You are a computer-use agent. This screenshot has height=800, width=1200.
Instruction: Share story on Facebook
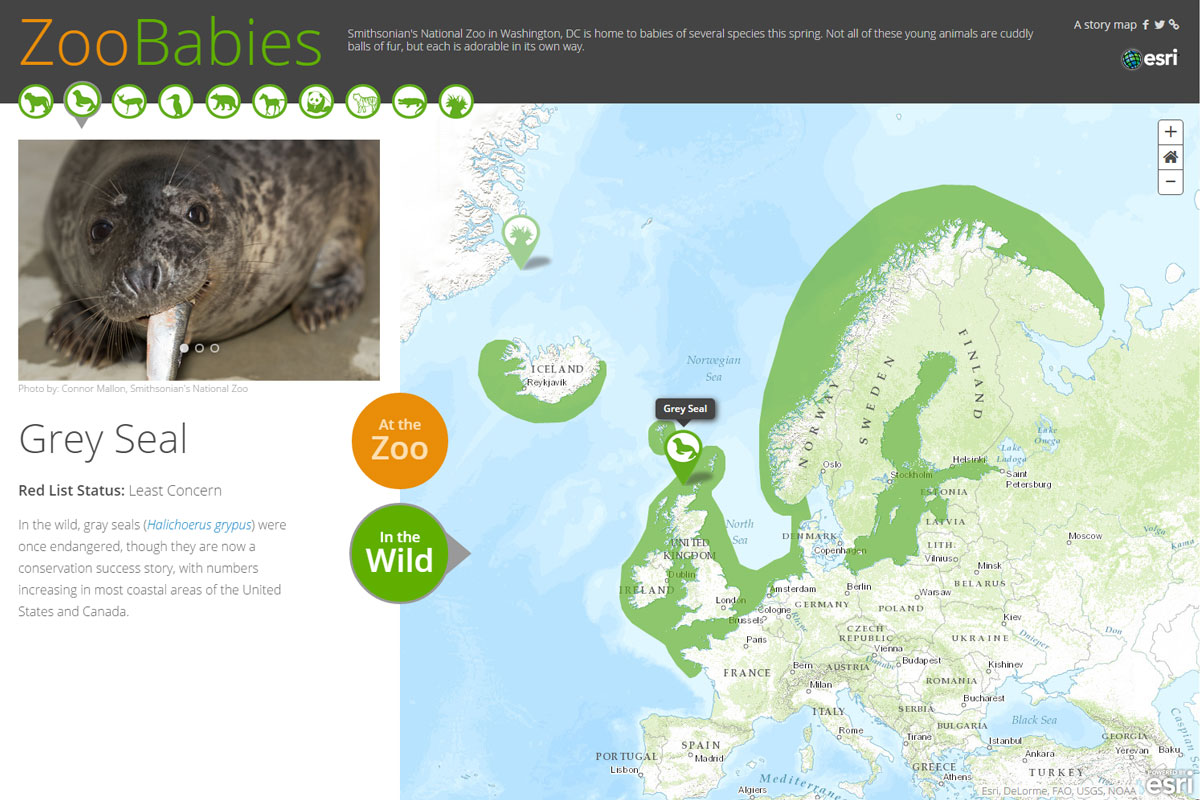tap(1146, 25)
